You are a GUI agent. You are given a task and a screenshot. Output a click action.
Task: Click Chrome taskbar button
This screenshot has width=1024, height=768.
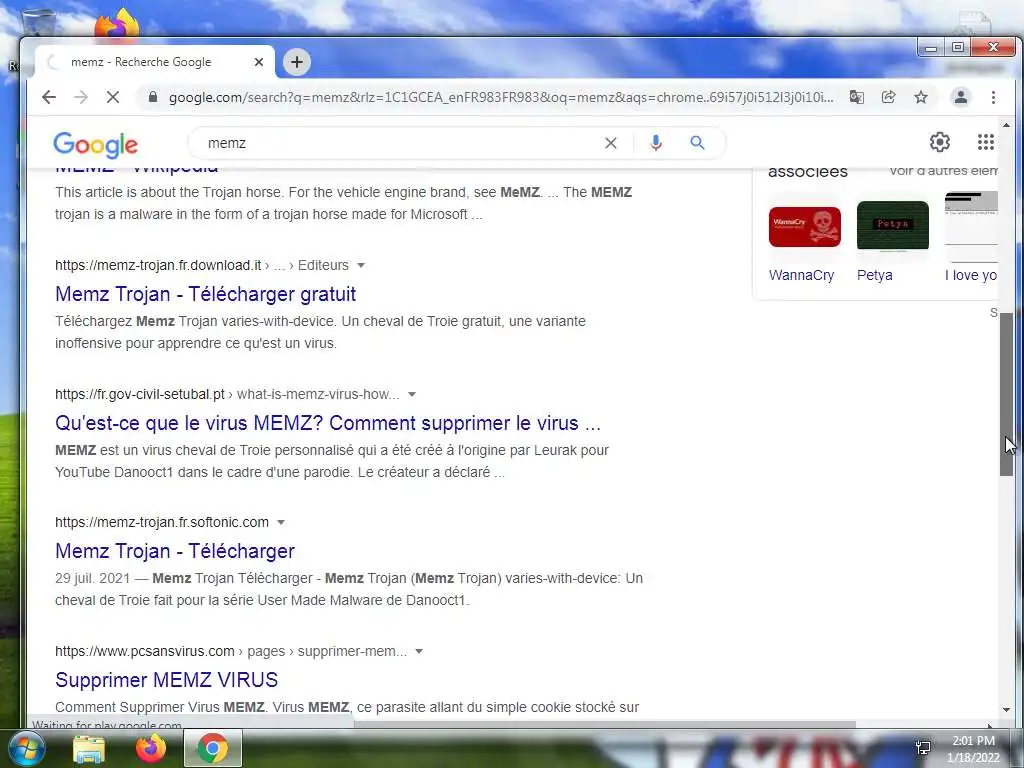click(213, 748)
